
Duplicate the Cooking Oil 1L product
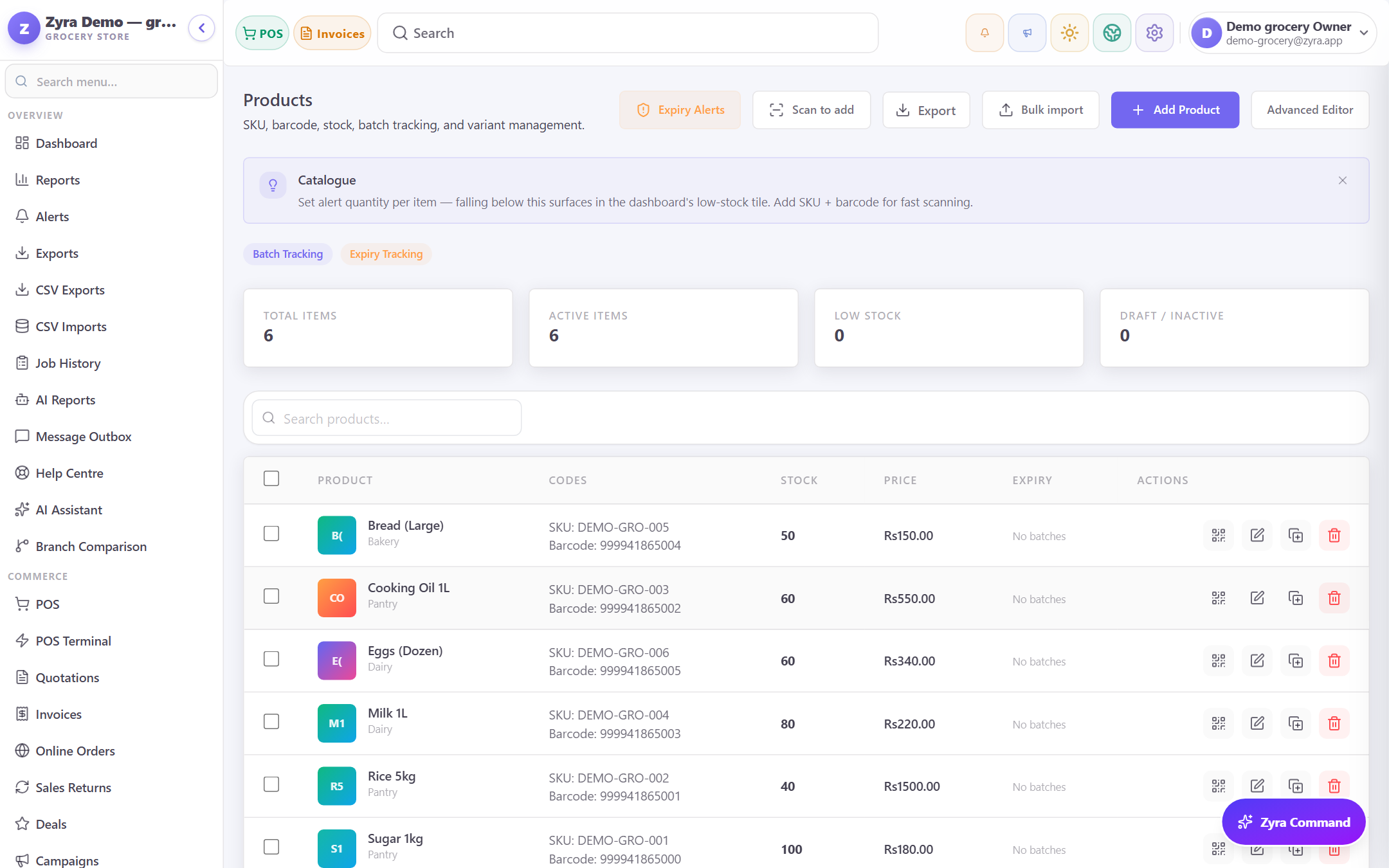pos(1296,598)
